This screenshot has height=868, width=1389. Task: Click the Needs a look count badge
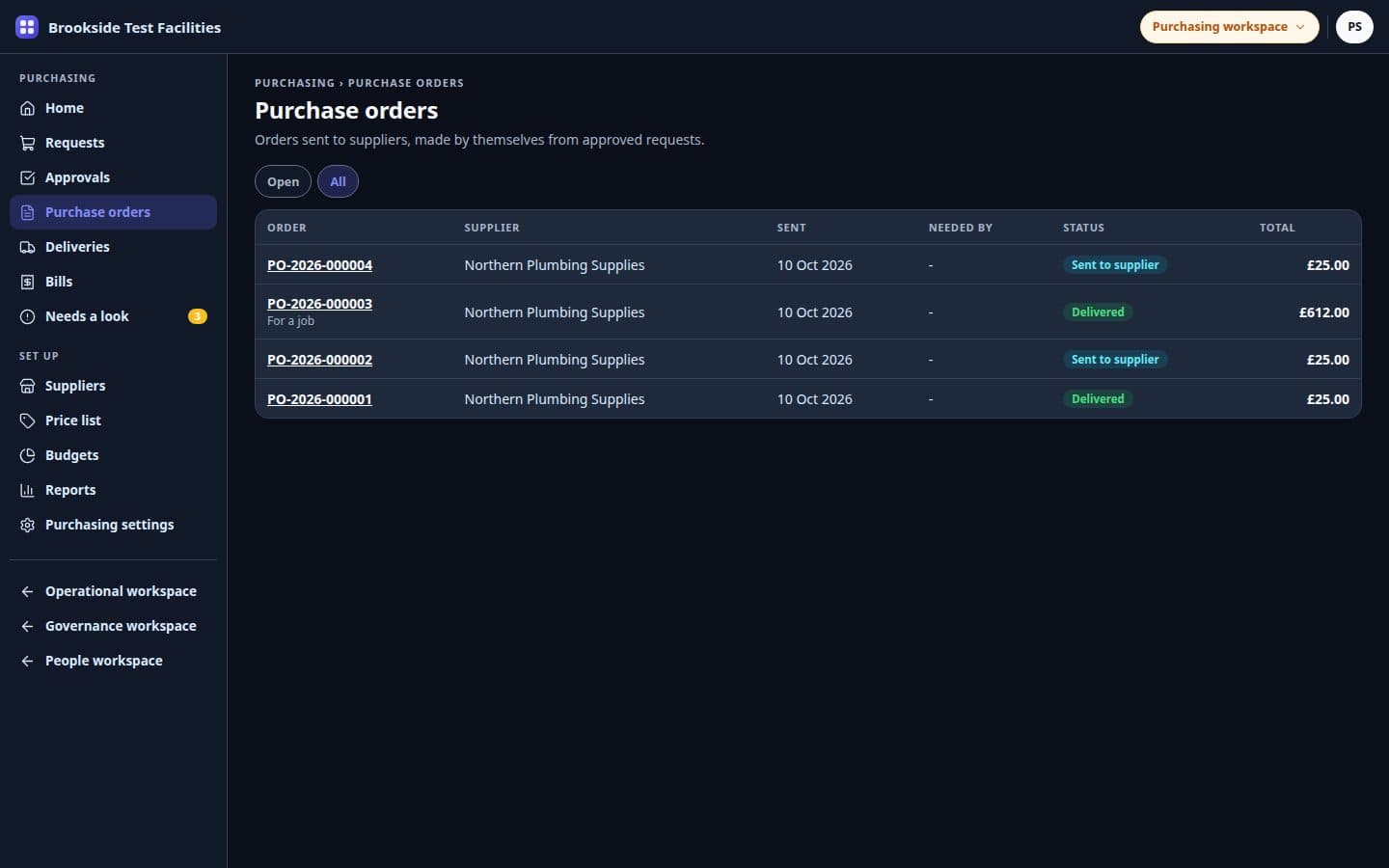197,316
